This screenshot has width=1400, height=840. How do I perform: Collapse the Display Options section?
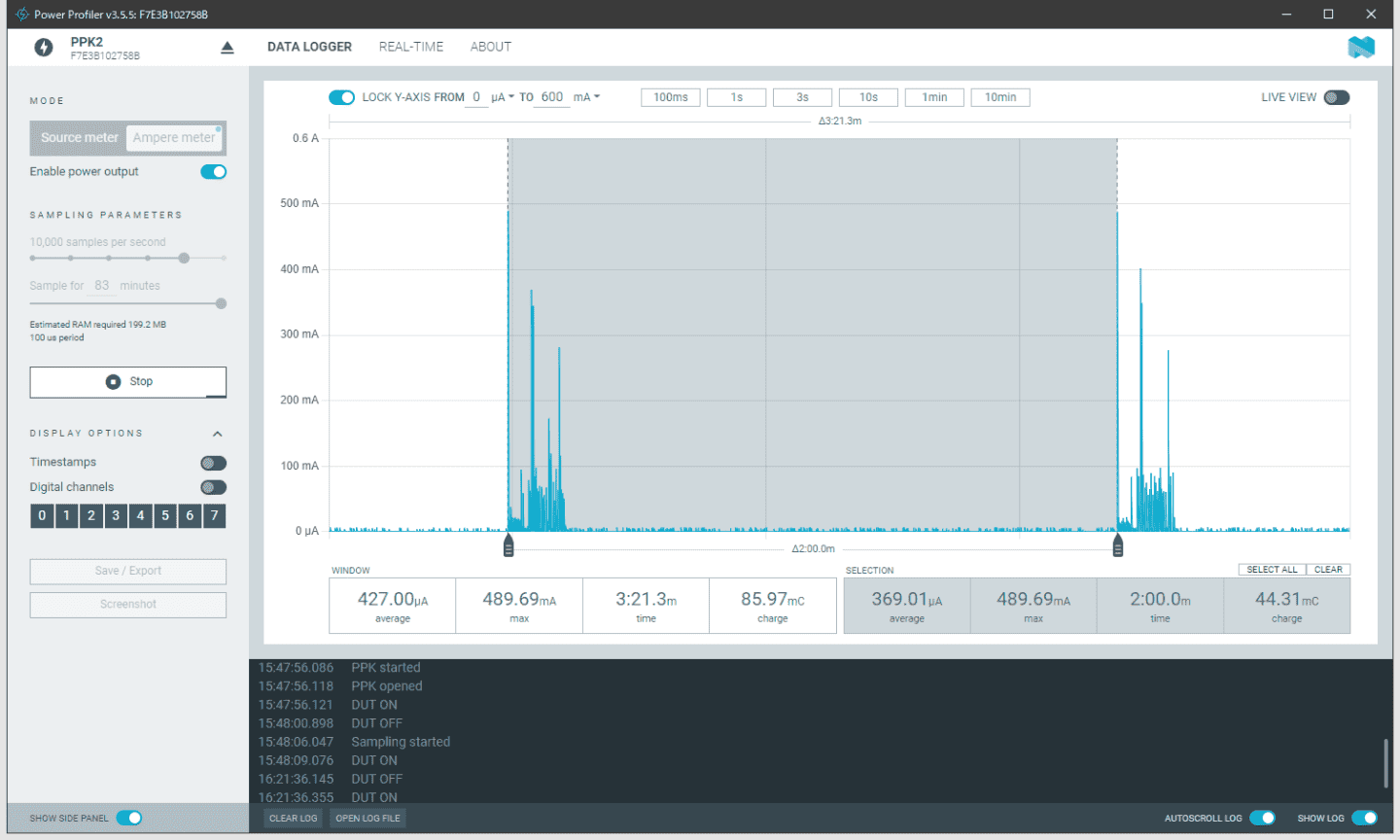218,434
